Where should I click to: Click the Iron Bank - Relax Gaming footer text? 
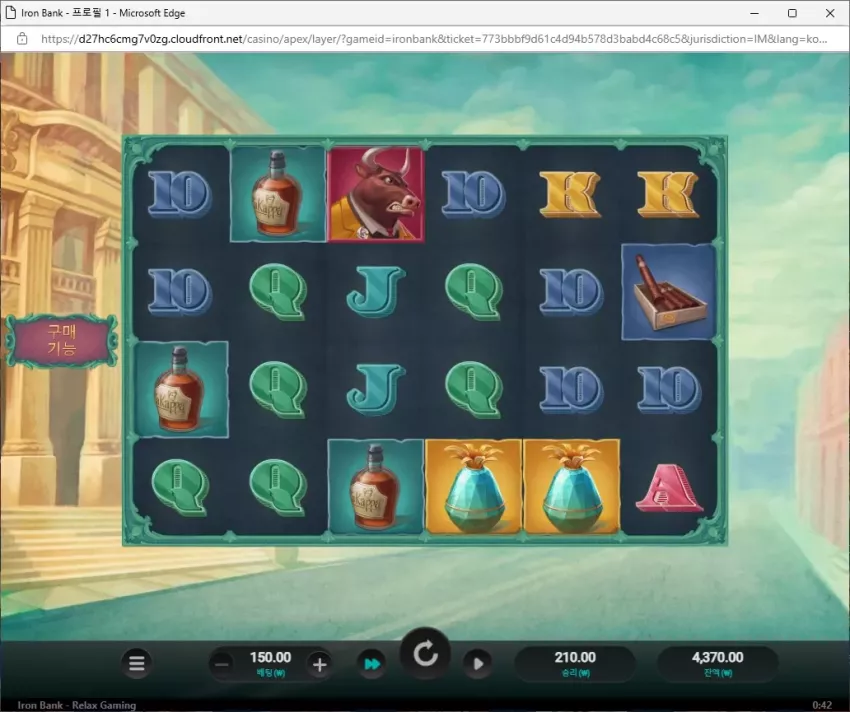76,705
